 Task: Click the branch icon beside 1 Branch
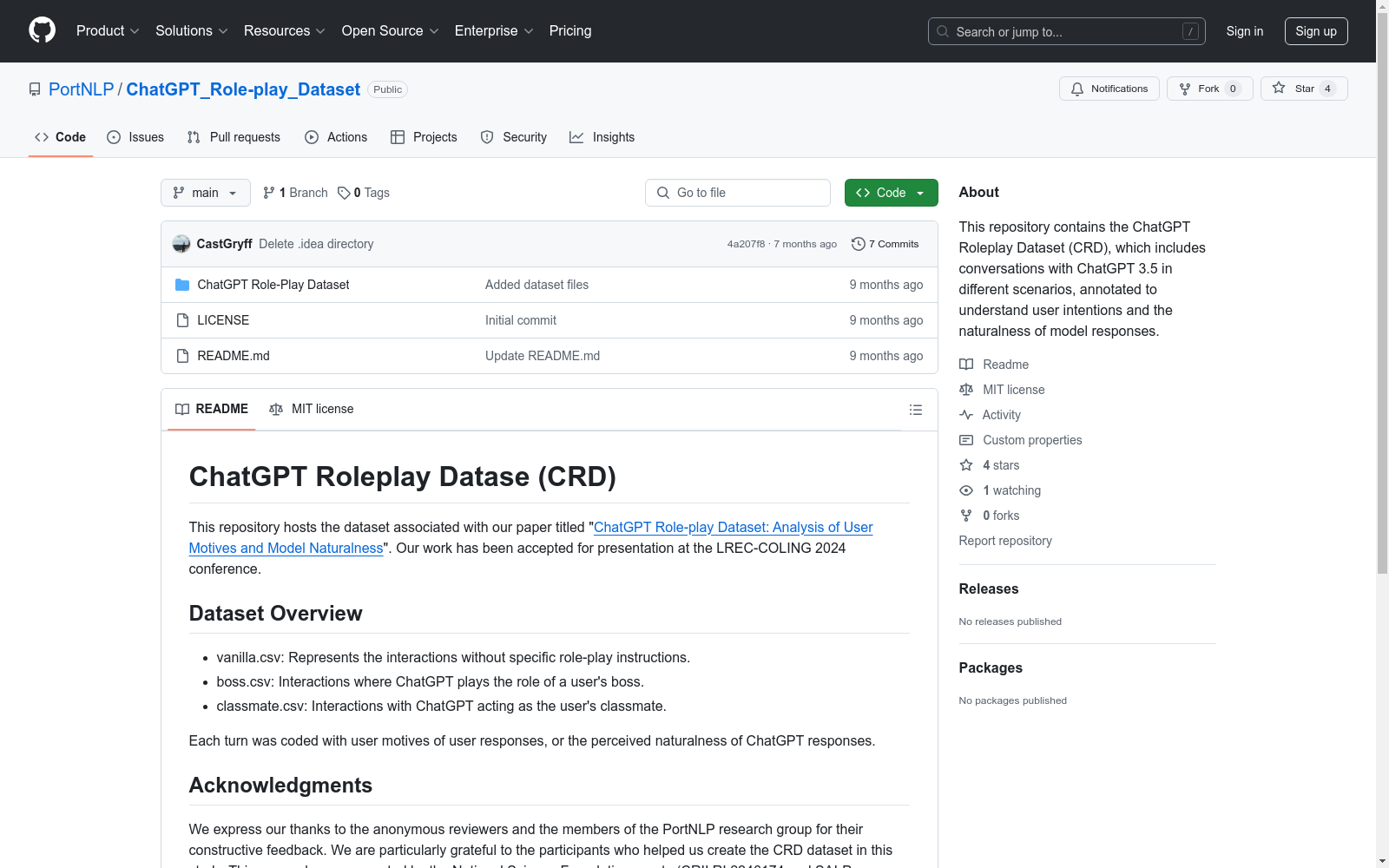click(269, 193)
